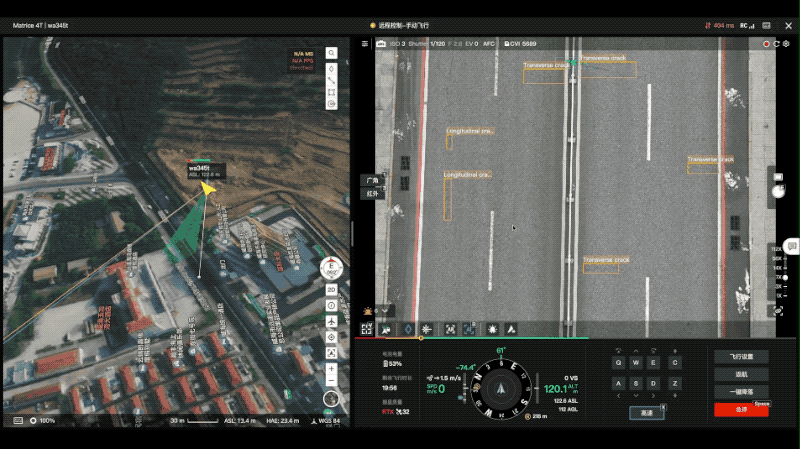Click the Shutter 1/120 value
This screenshot has height=449, width=800.
[427, 44]
